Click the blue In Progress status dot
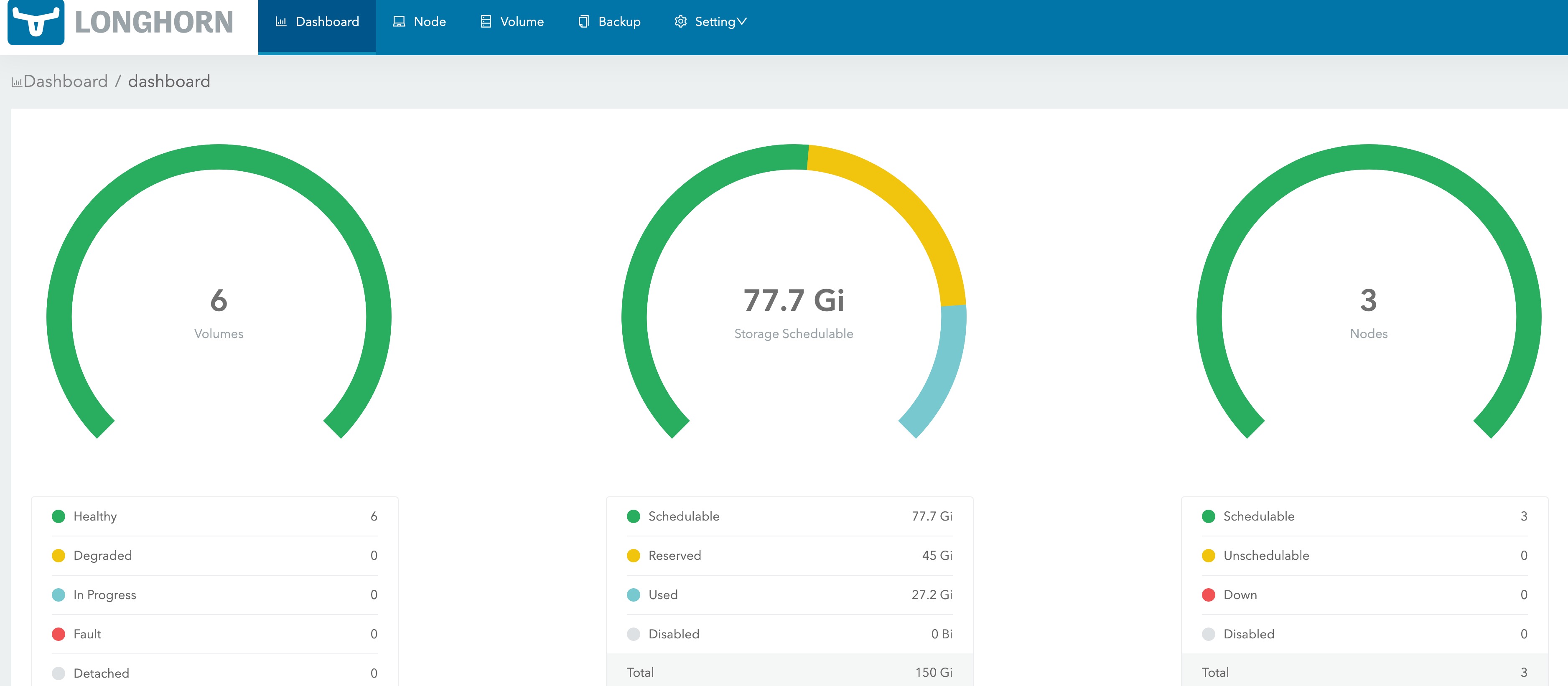 click(x=59, y=595)
